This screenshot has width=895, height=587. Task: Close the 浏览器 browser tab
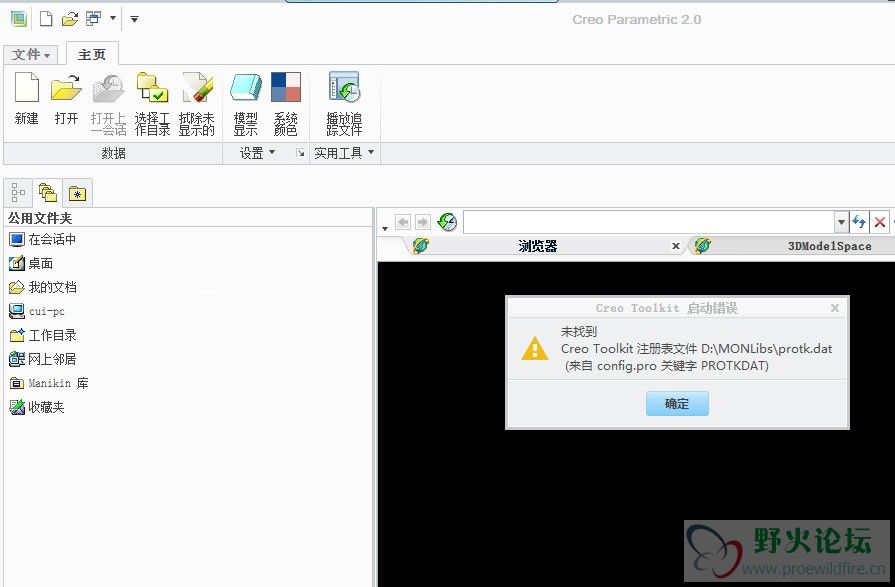[x=676, y=246]
